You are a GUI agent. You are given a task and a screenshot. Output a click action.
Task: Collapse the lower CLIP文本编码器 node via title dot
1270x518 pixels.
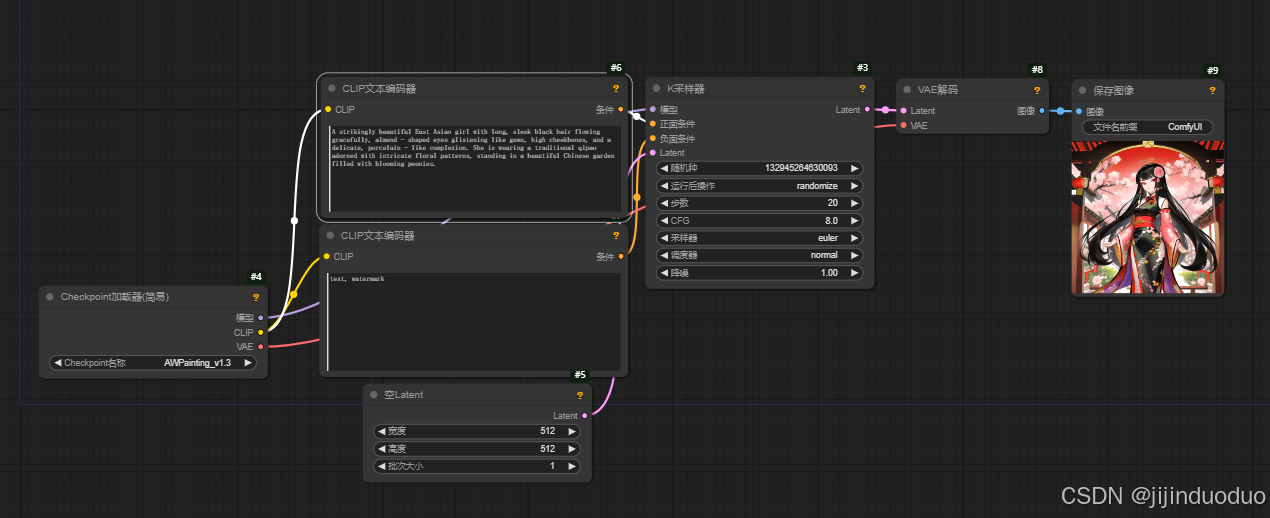click(331, 236)
